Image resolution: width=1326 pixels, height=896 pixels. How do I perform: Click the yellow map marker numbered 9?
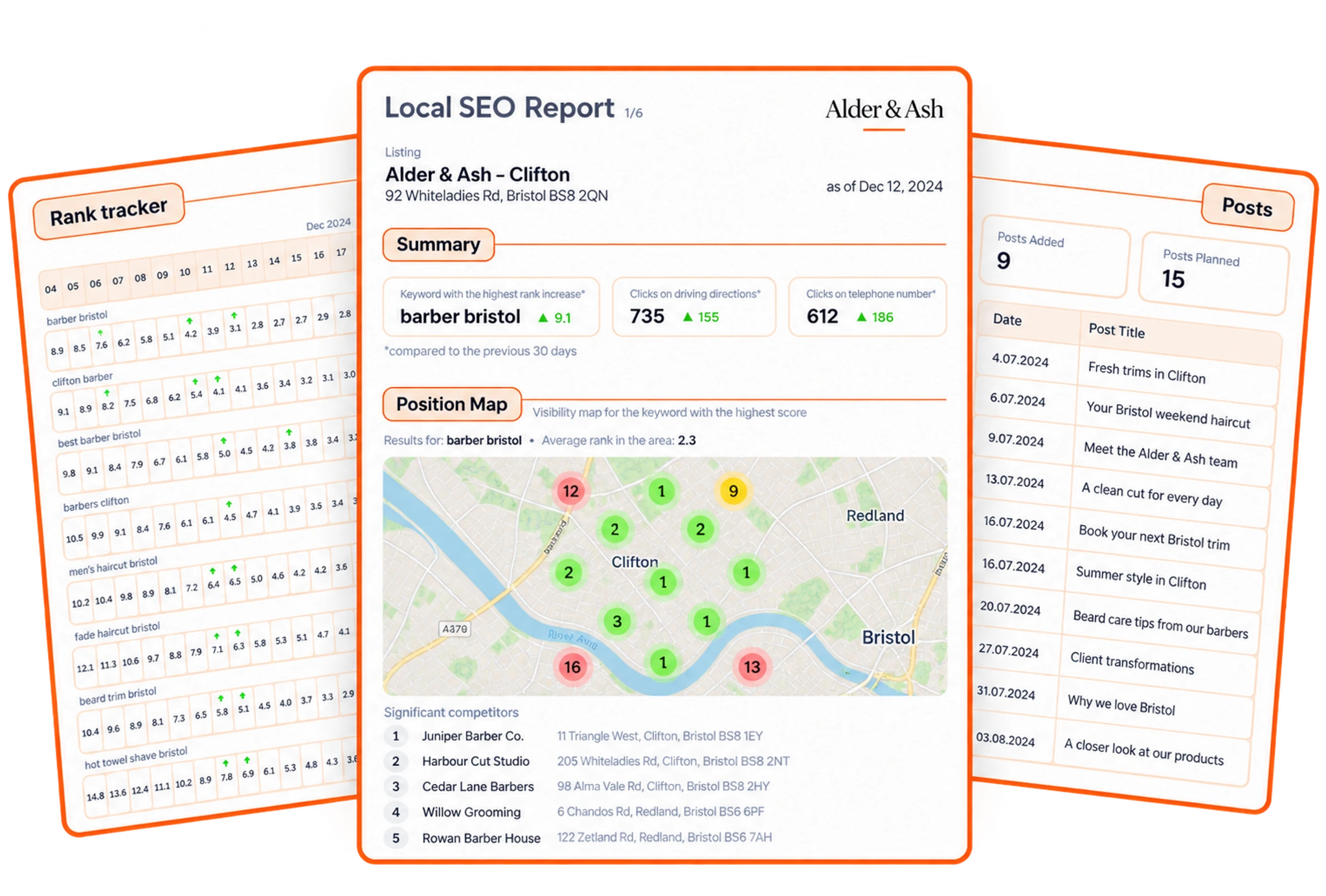point(733,491)
